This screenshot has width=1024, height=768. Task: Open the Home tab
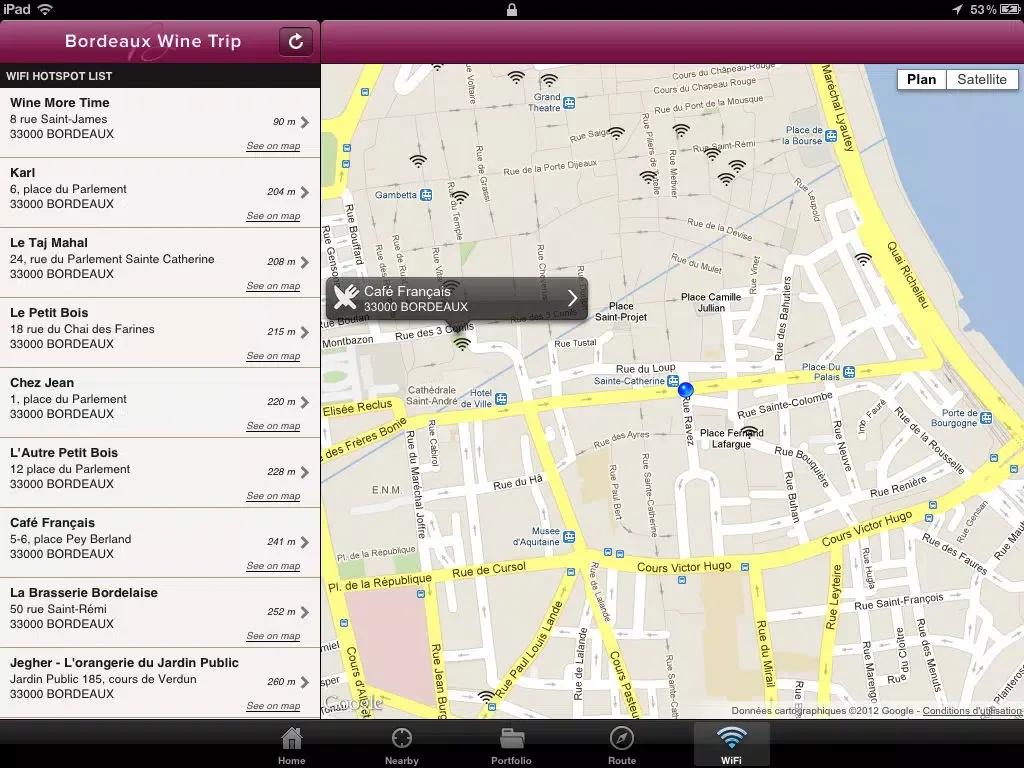[291, 745]
